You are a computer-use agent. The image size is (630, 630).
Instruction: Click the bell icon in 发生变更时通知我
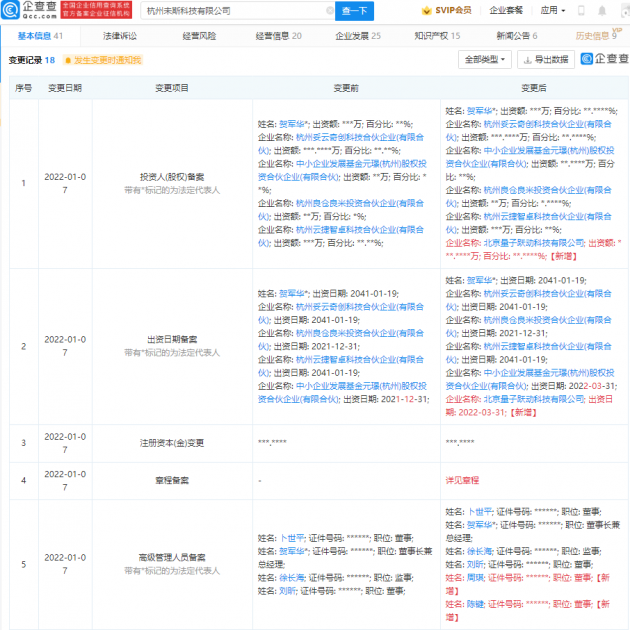(68, 60)
